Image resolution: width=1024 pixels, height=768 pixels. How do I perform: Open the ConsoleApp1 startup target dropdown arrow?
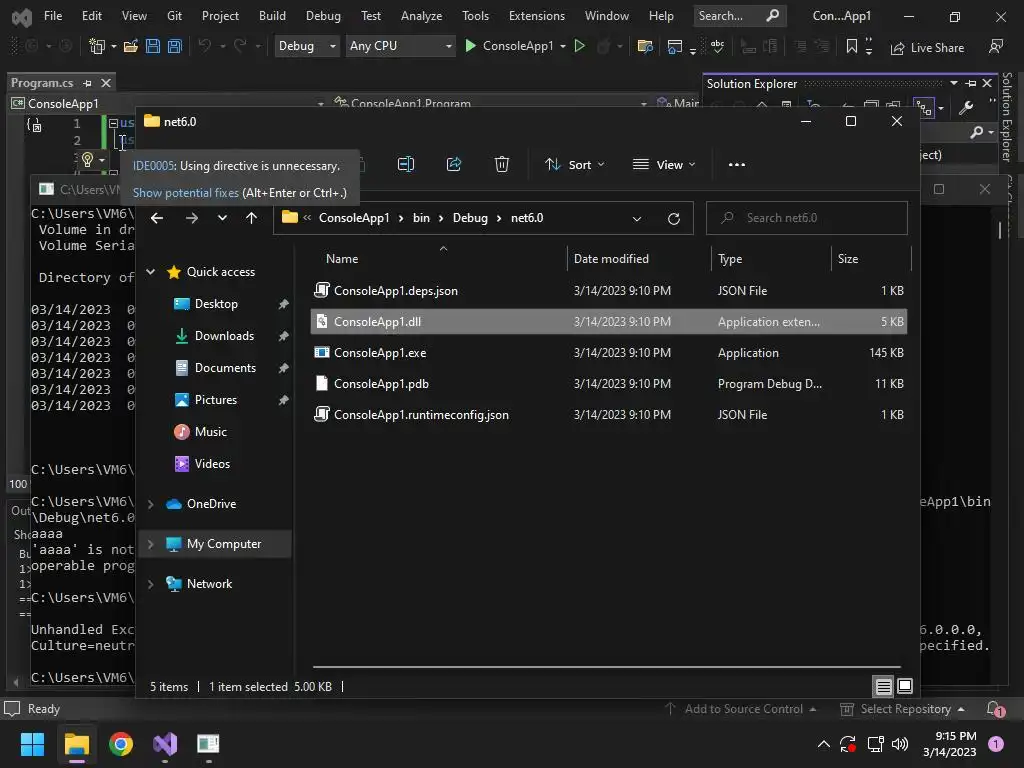(x=563, y=46)
